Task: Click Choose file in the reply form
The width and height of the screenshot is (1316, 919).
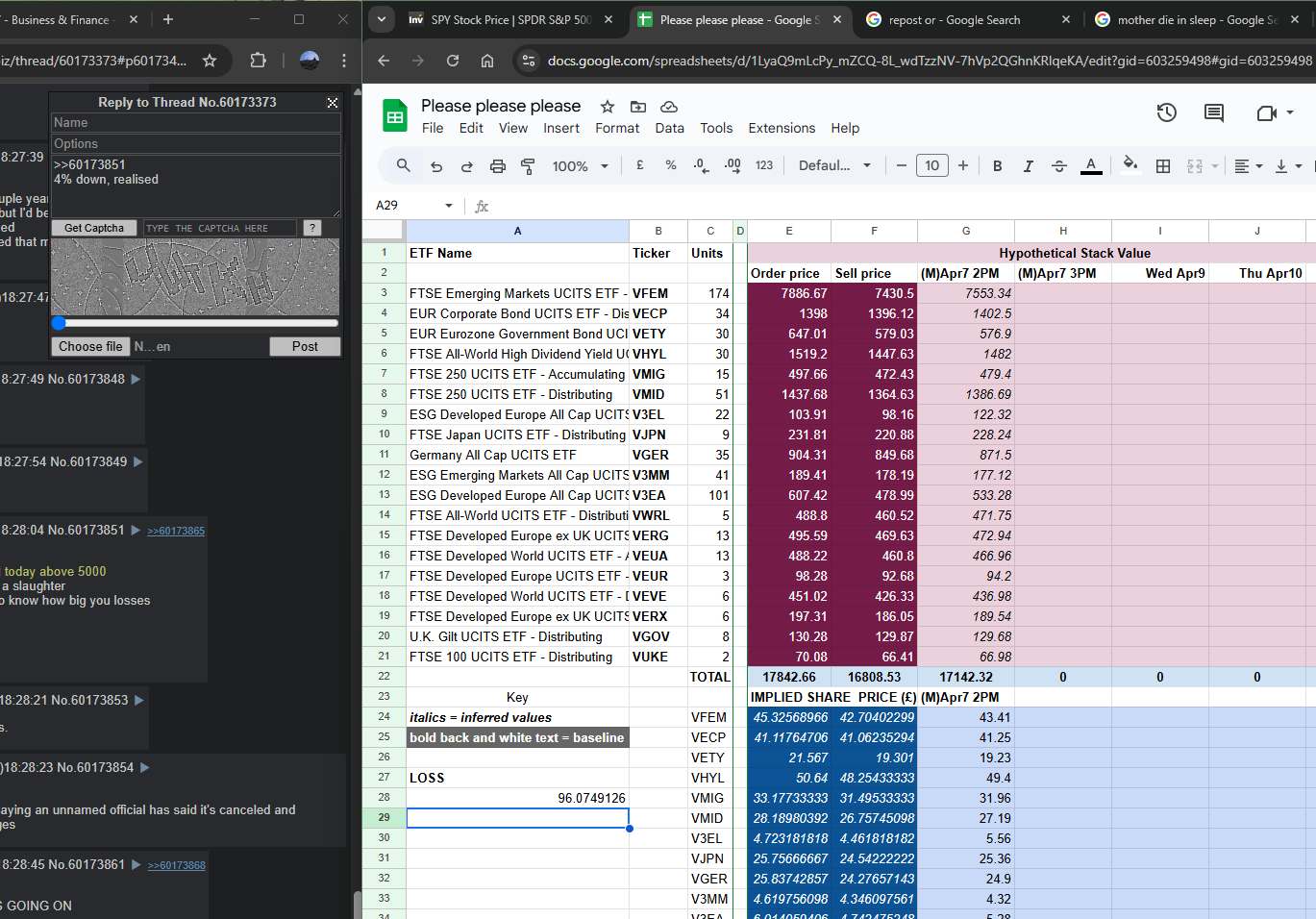Action: point(90,346)
